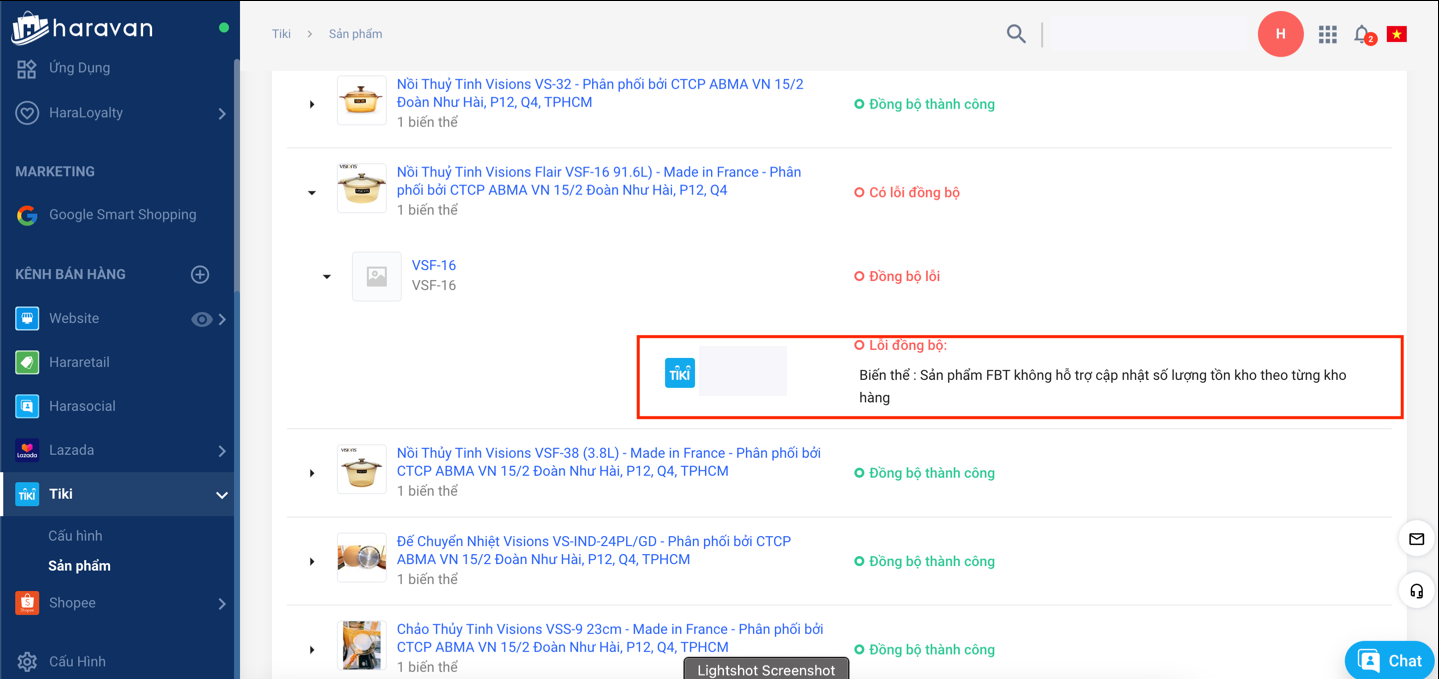This screenshot has height=679, width=1439.
Task: Click the Tiki logo in sync error row
Action: click(680, 374)
